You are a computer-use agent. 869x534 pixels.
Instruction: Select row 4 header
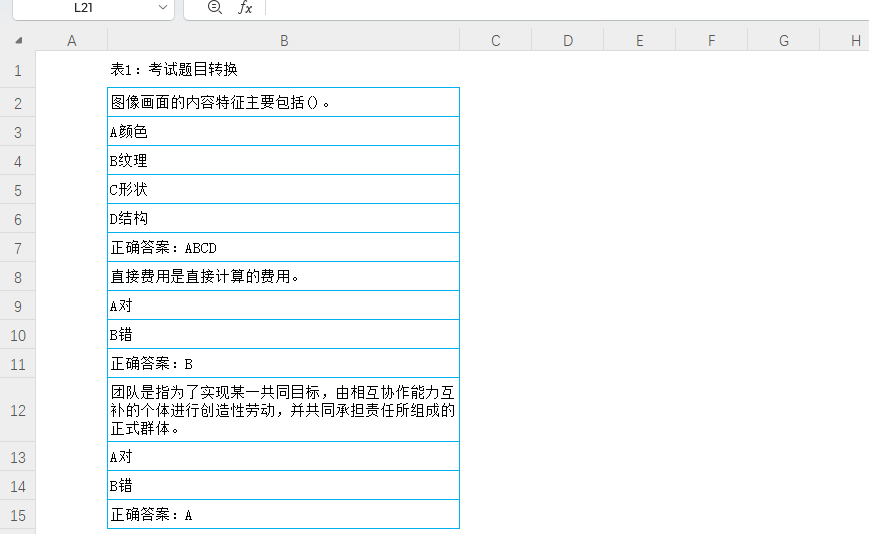click(x=18, y=161)
